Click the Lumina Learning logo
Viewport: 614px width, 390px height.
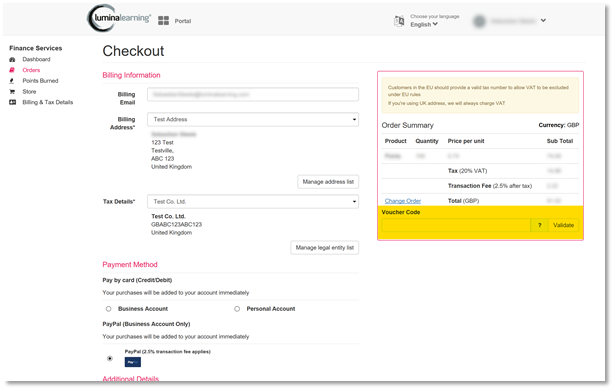coord(119,18)
